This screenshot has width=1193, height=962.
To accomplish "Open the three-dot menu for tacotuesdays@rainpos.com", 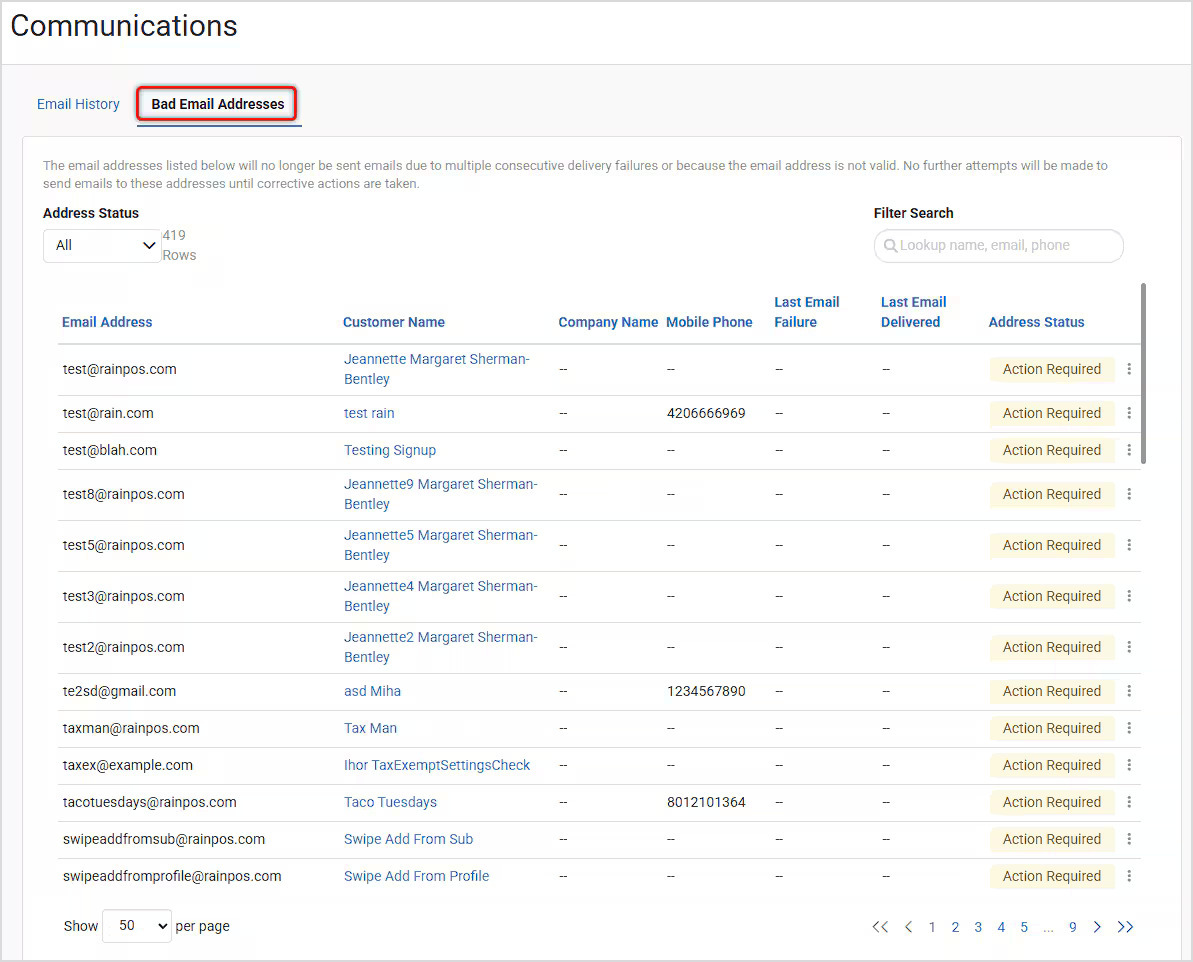I will tap(1129, 802).
